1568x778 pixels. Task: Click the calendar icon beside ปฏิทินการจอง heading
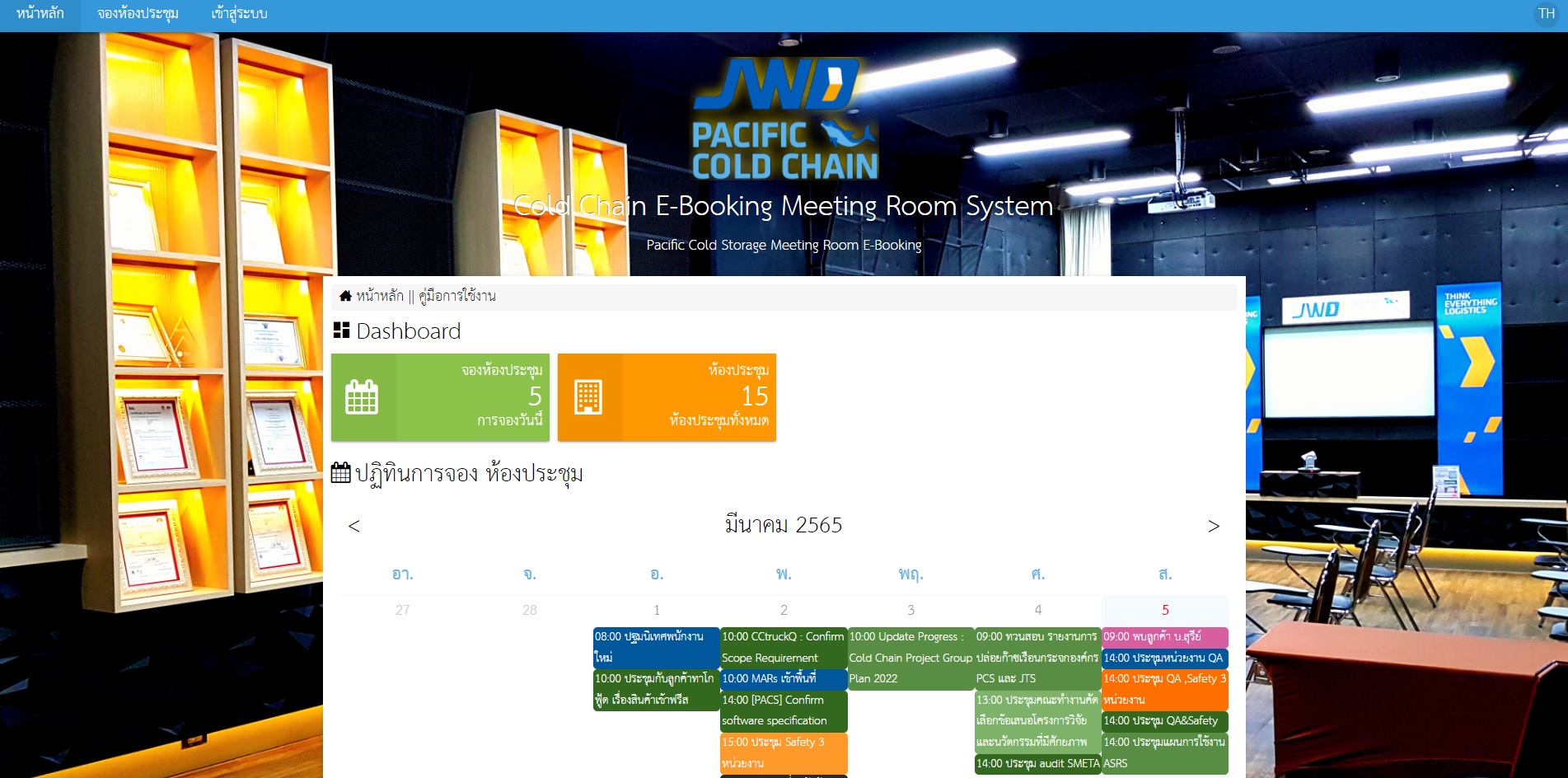340,473
